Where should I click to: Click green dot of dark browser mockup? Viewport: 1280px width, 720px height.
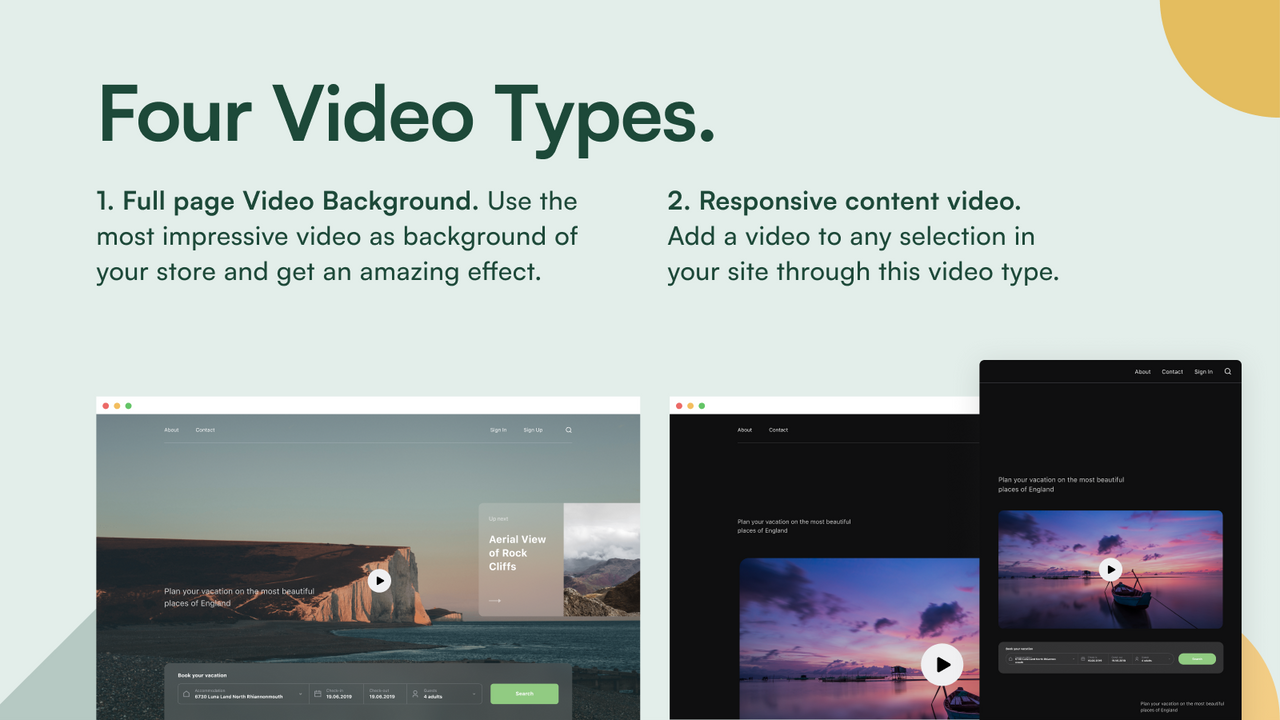point(701,406)
